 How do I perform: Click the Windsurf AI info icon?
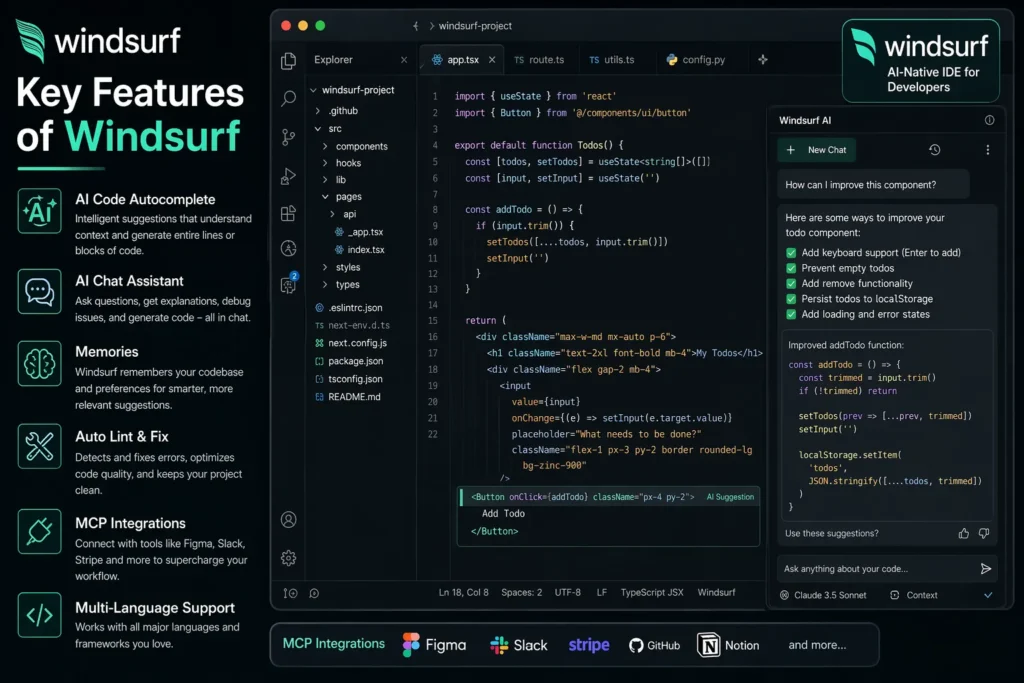[989, 120]
